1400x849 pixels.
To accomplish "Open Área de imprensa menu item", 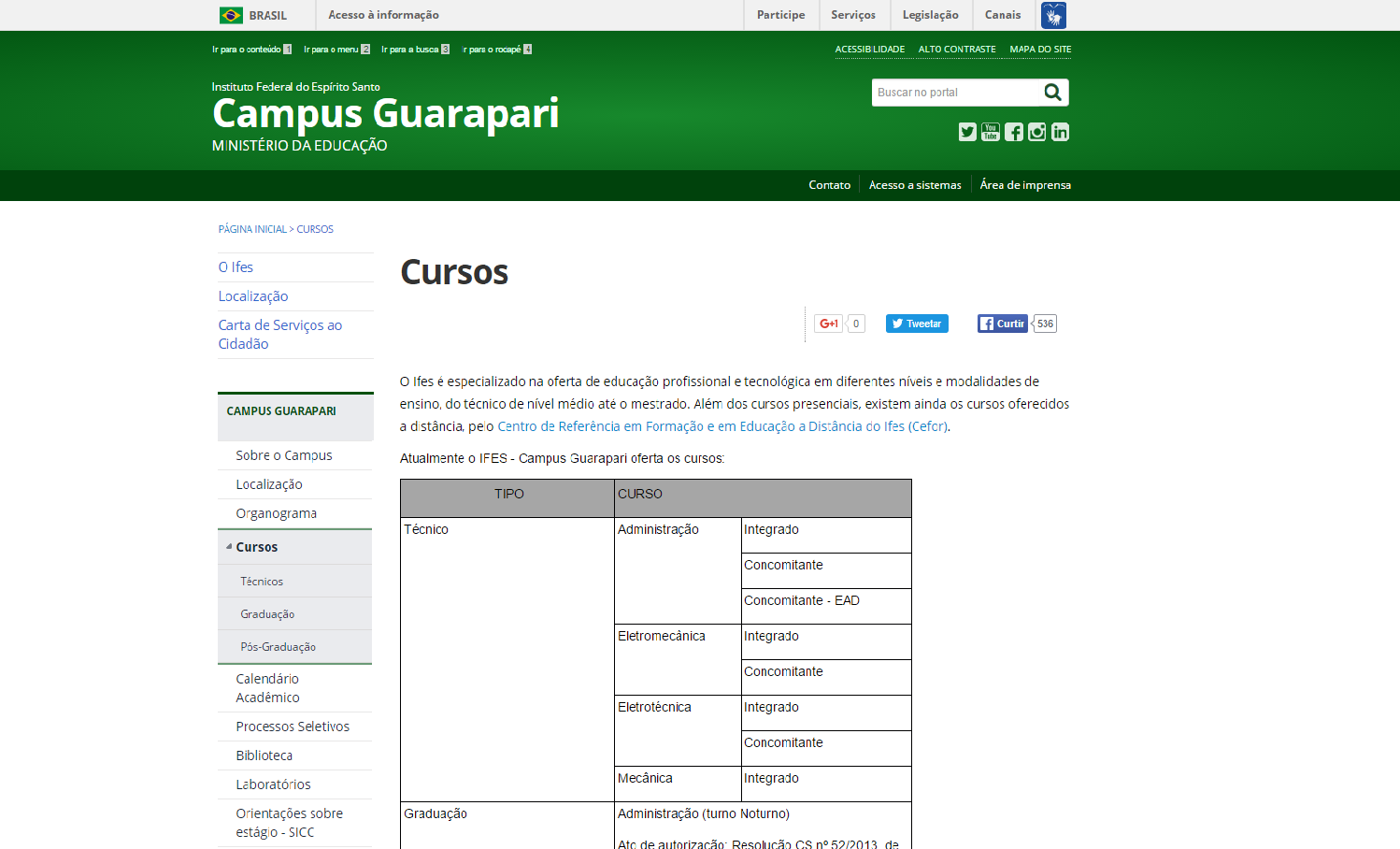I will (x=1025, y=185).
